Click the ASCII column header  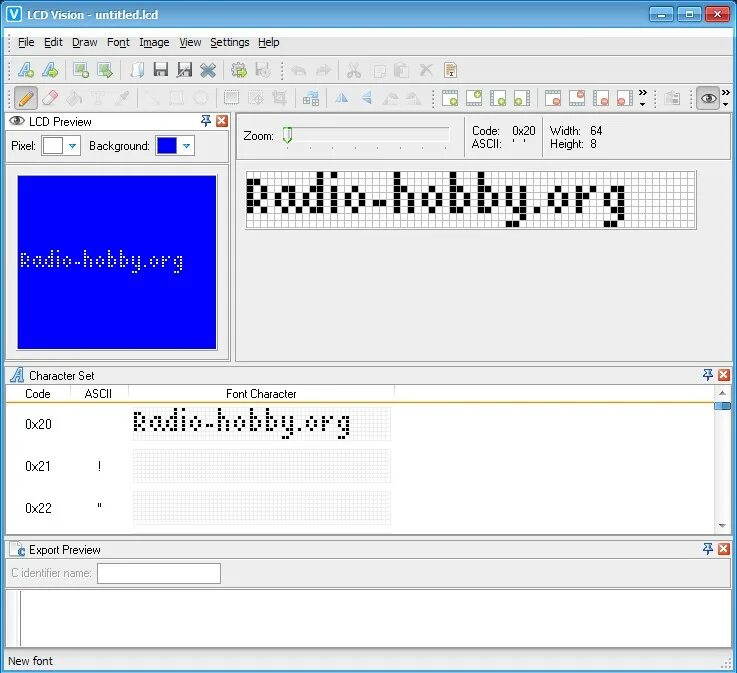98,394
